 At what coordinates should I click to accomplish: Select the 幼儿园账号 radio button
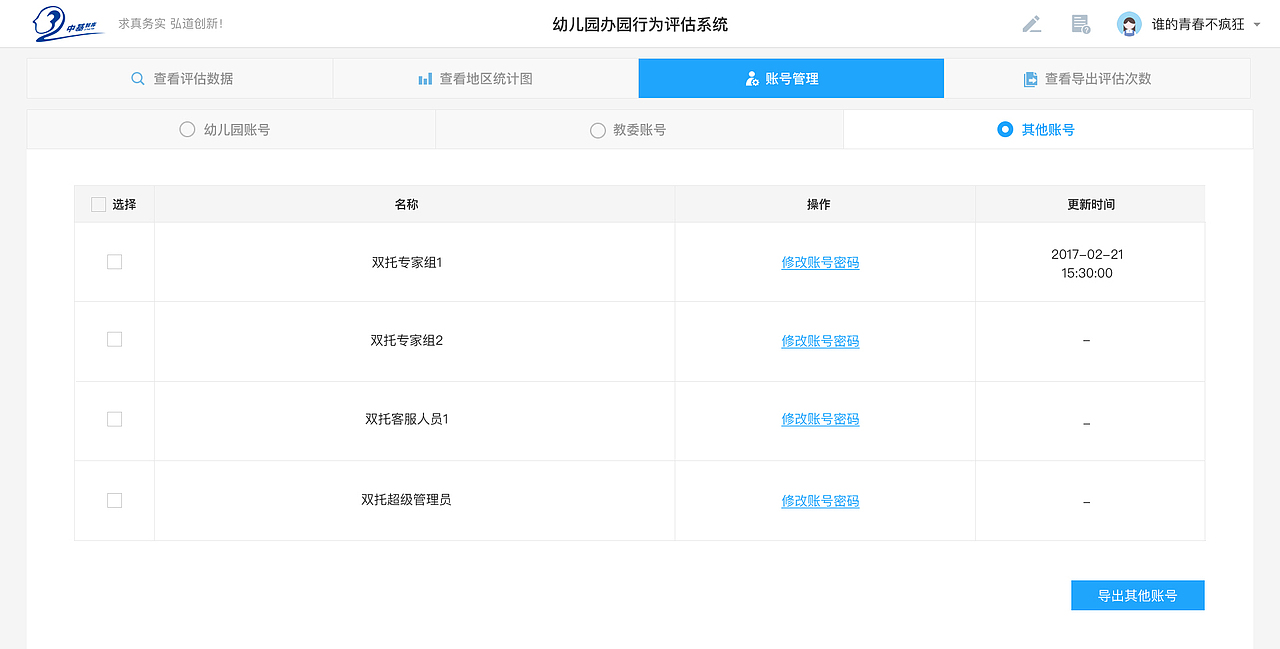186,129
